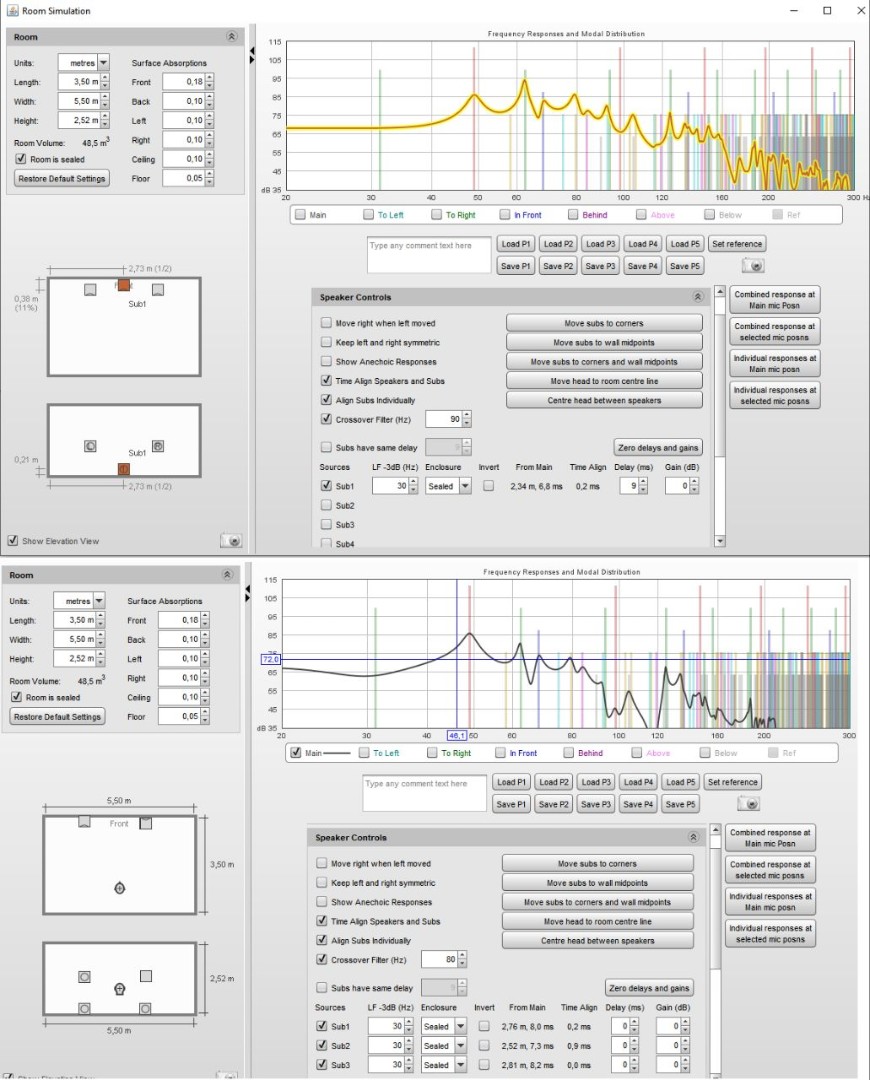
Task: Click the comment text box in the upper window
Action: click(429, 254)
